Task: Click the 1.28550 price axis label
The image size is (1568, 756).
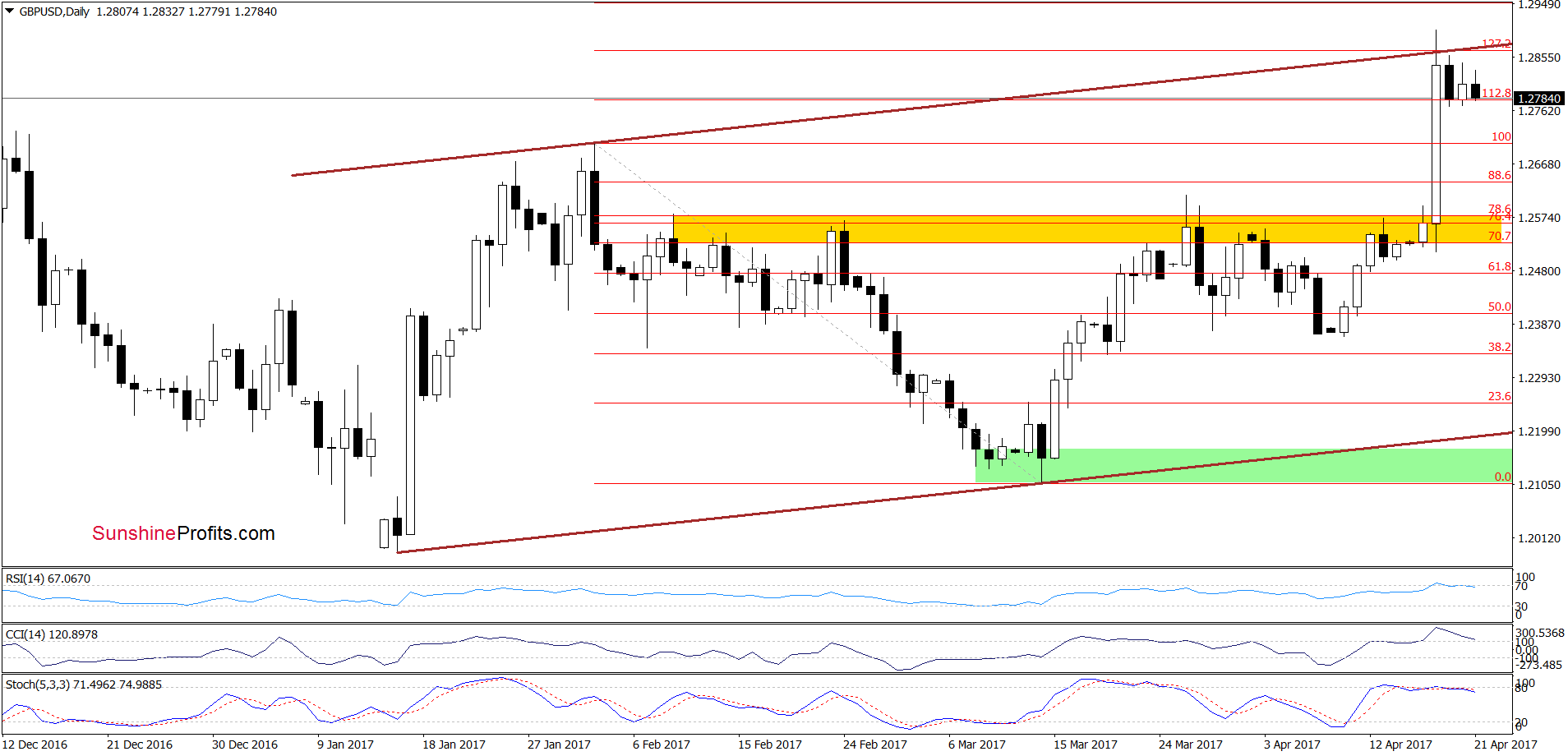Action: [x=1539, y=58]
